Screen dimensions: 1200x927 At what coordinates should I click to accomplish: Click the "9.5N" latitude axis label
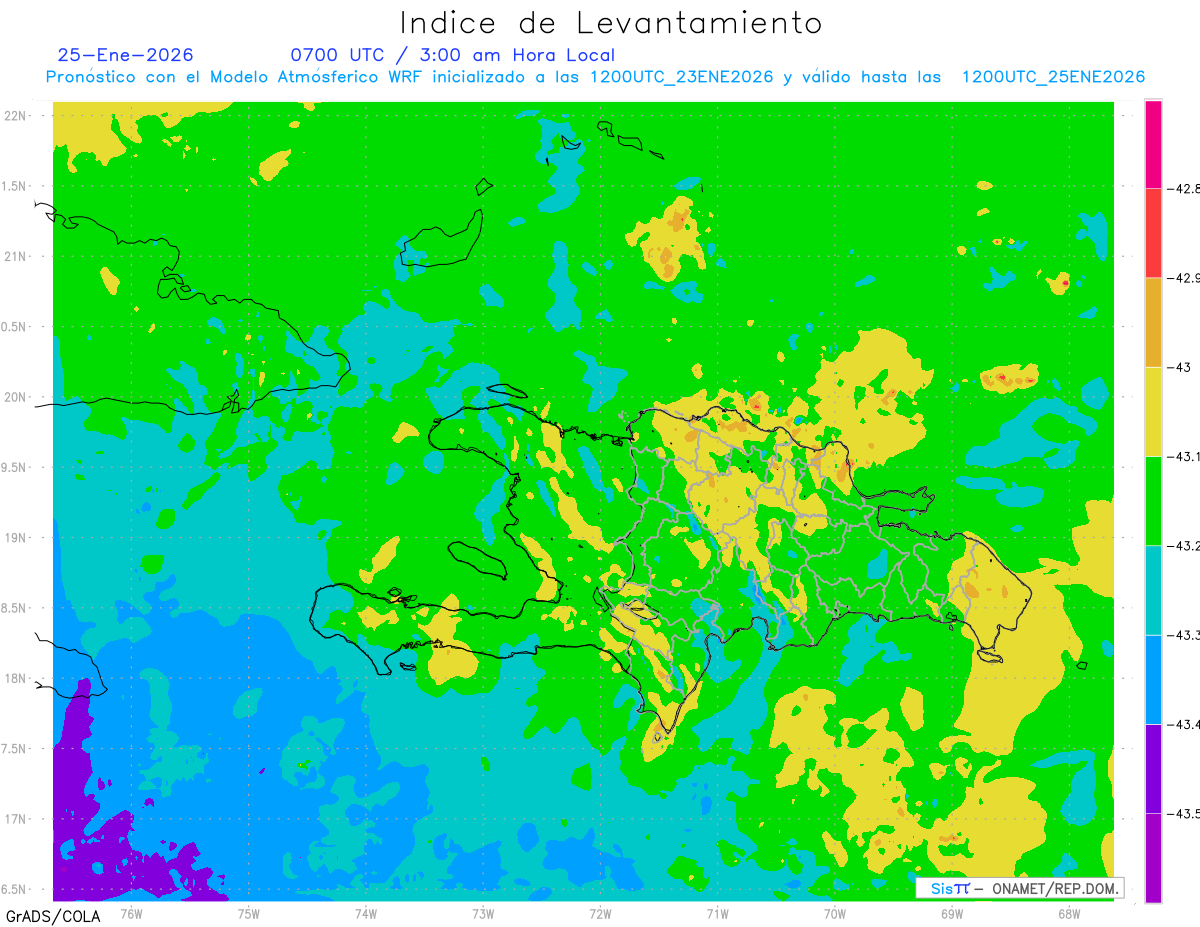click(15, 467)
